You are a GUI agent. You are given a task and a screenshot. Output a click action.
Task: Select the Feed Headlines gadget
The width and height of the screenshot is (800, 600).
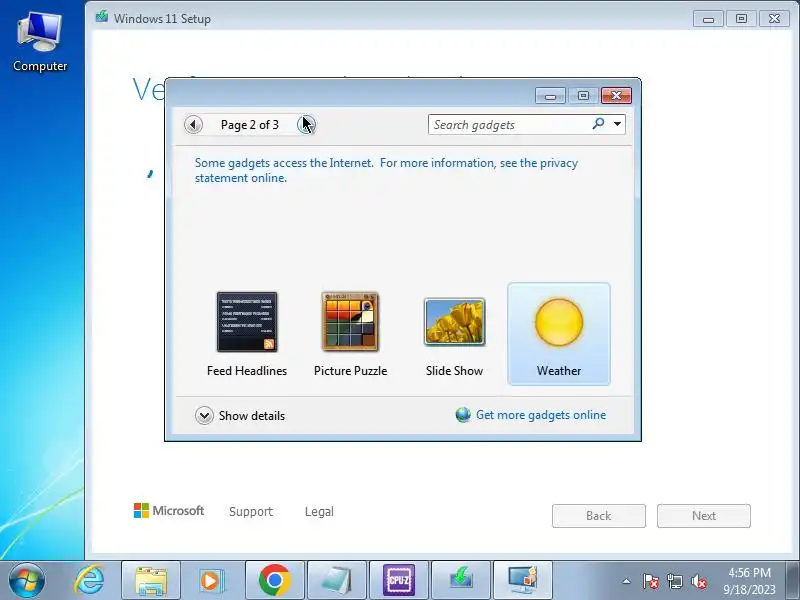247,334
